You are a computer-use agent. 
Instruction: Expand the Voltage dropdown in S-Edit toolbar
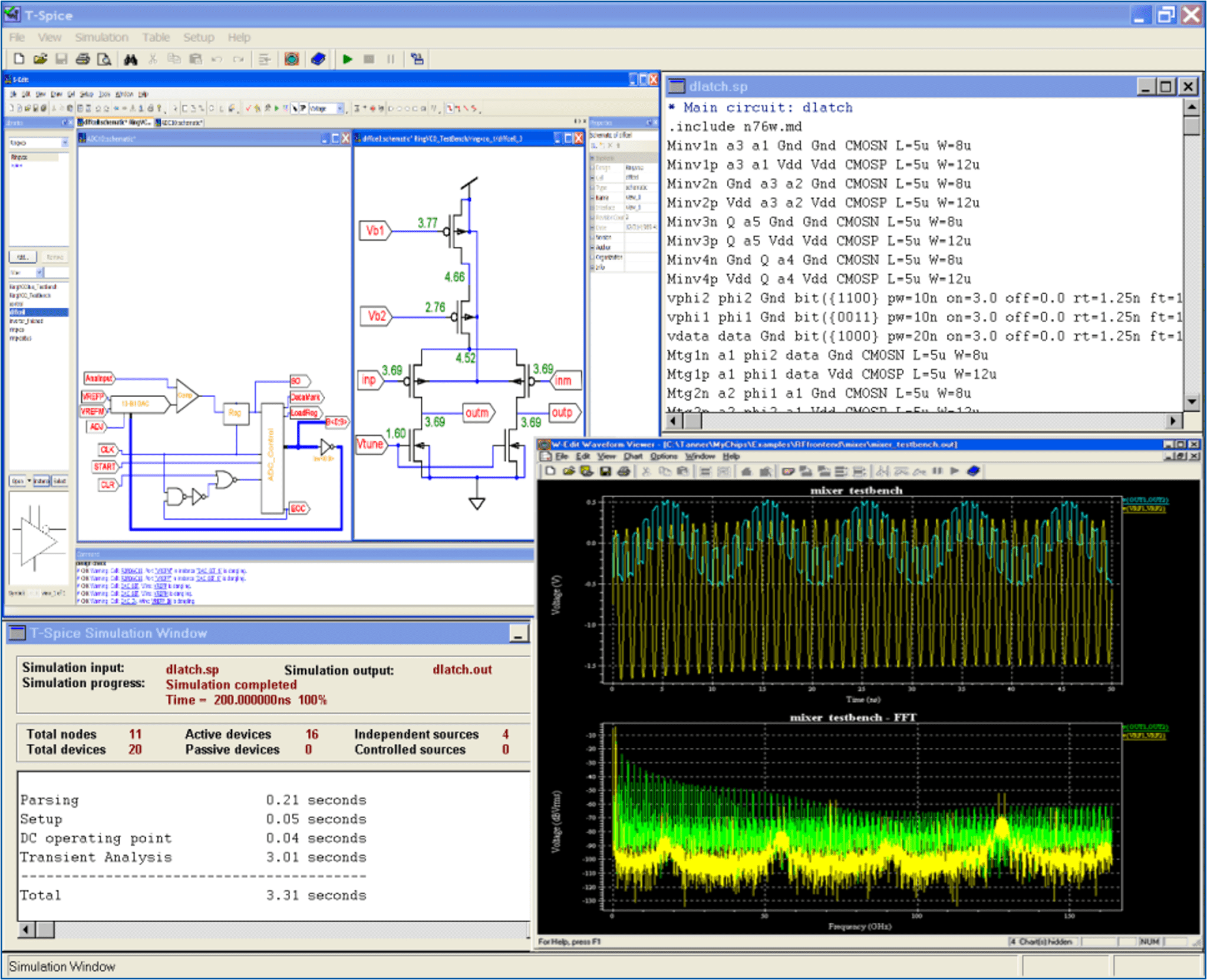(340, 108)
